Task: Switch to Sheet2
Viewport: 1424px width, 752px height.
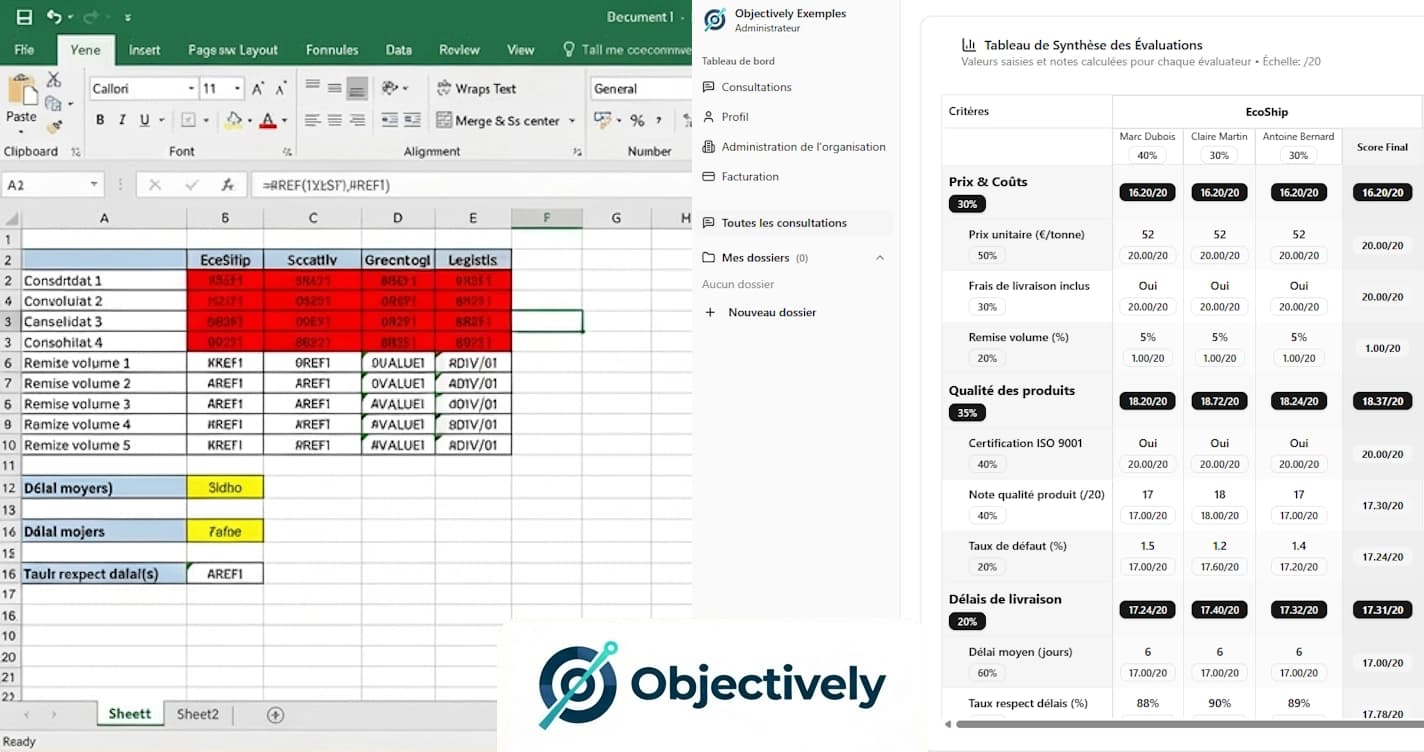Action: click(x=196, y=714)
